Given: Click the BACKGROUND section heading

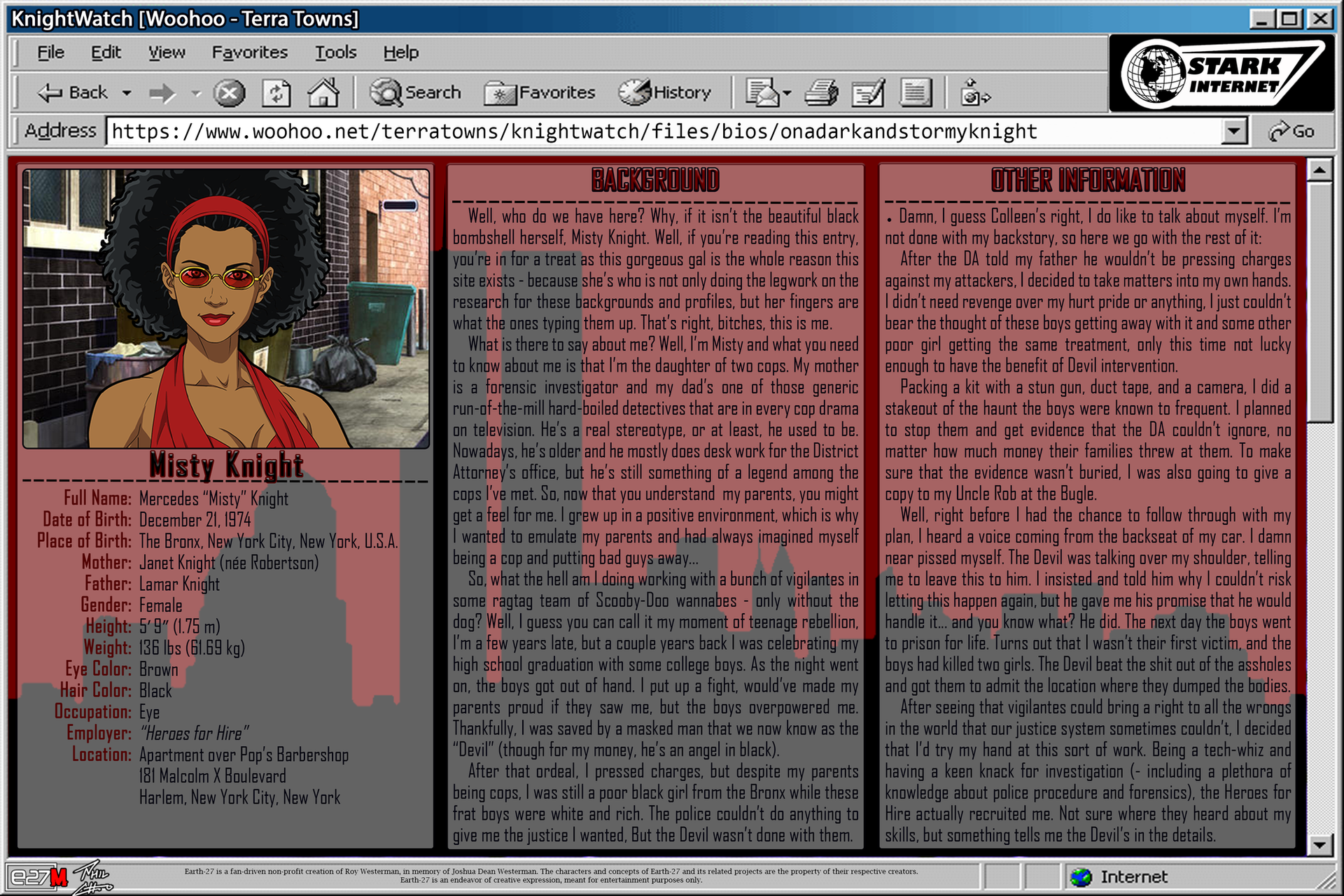Looking at the screenshot, I should pyautogui.click(x=655, y=181).
